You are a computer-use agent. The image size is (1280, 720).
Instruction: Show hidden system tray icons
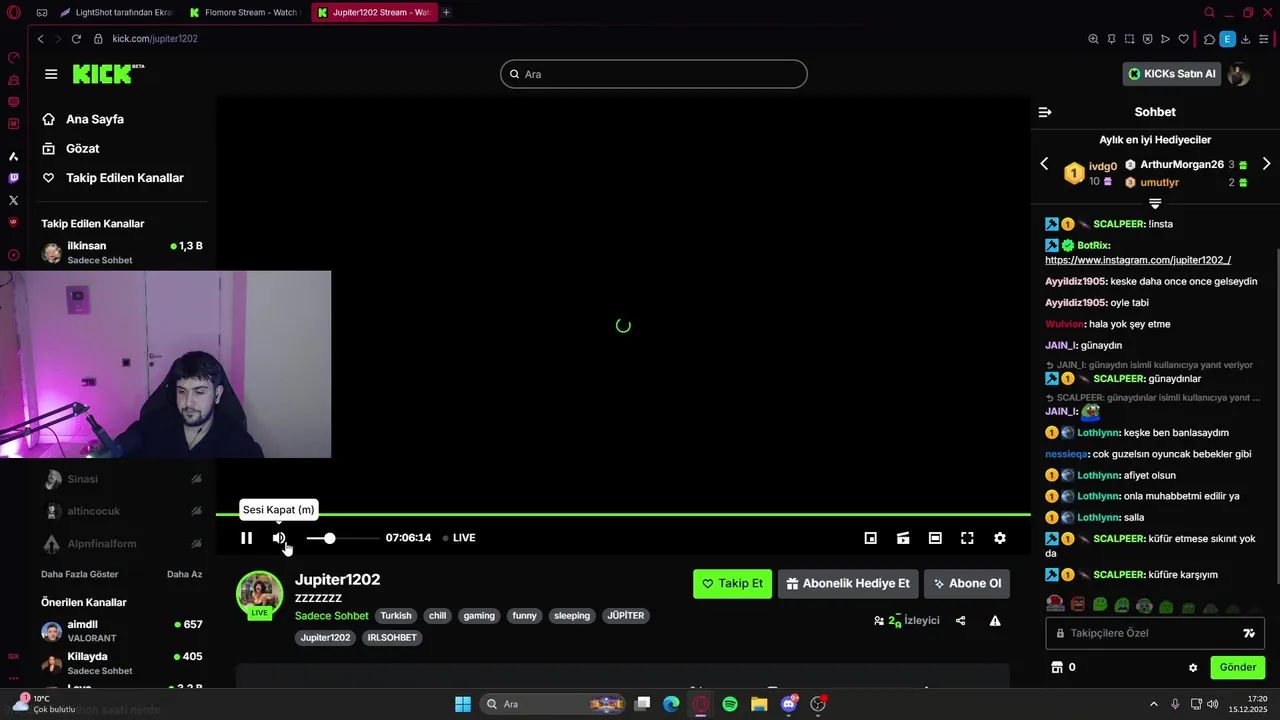pos(1153,704)
